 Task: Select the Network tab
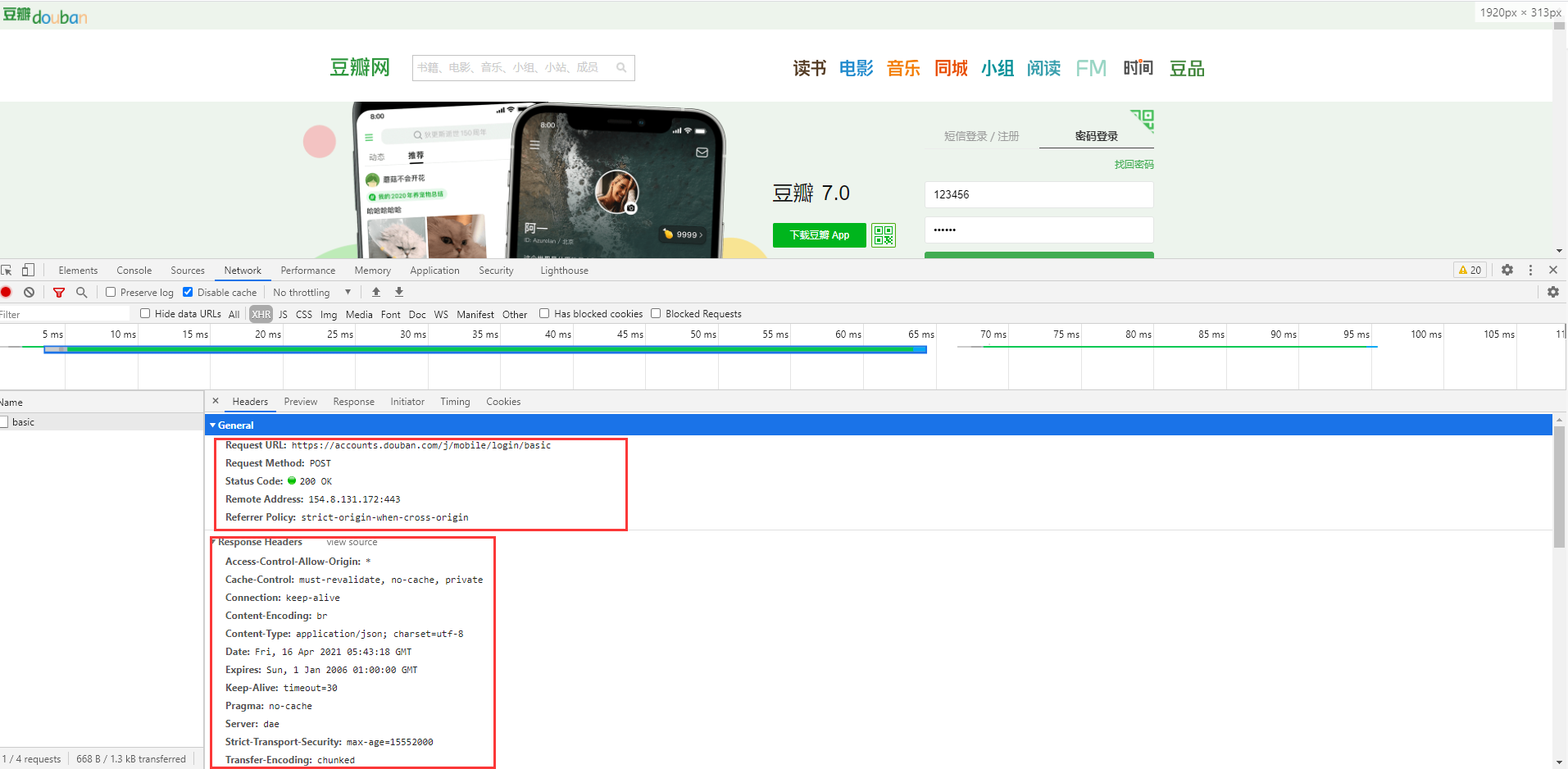243,271
